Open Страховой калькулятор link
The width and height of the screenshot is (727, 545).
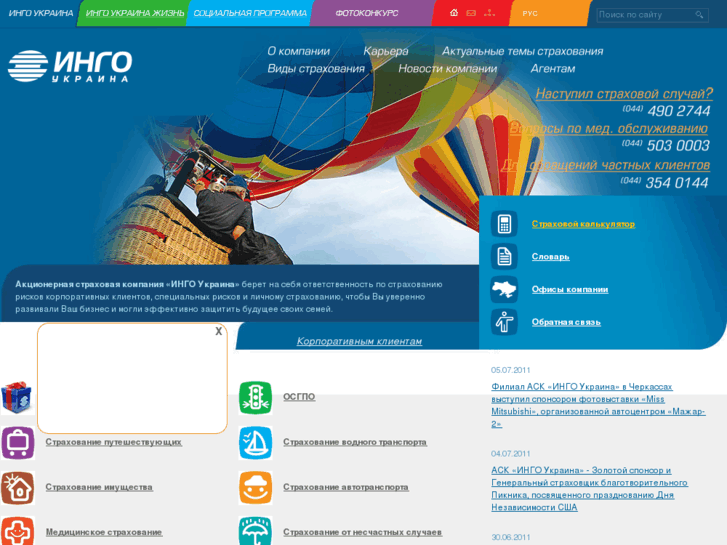[x=583, y=224]
